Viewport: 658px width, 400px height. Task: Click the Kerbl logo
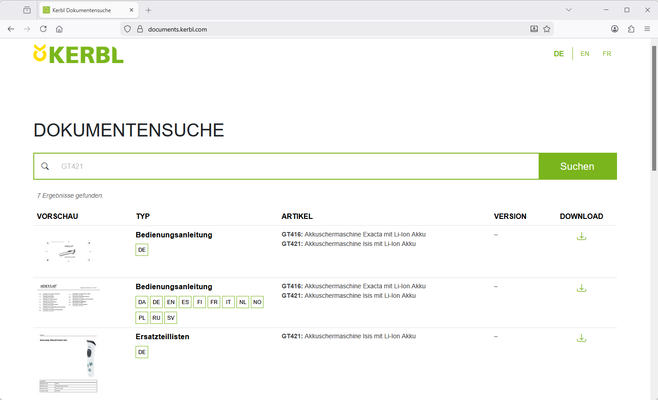[x=78, y=54]
